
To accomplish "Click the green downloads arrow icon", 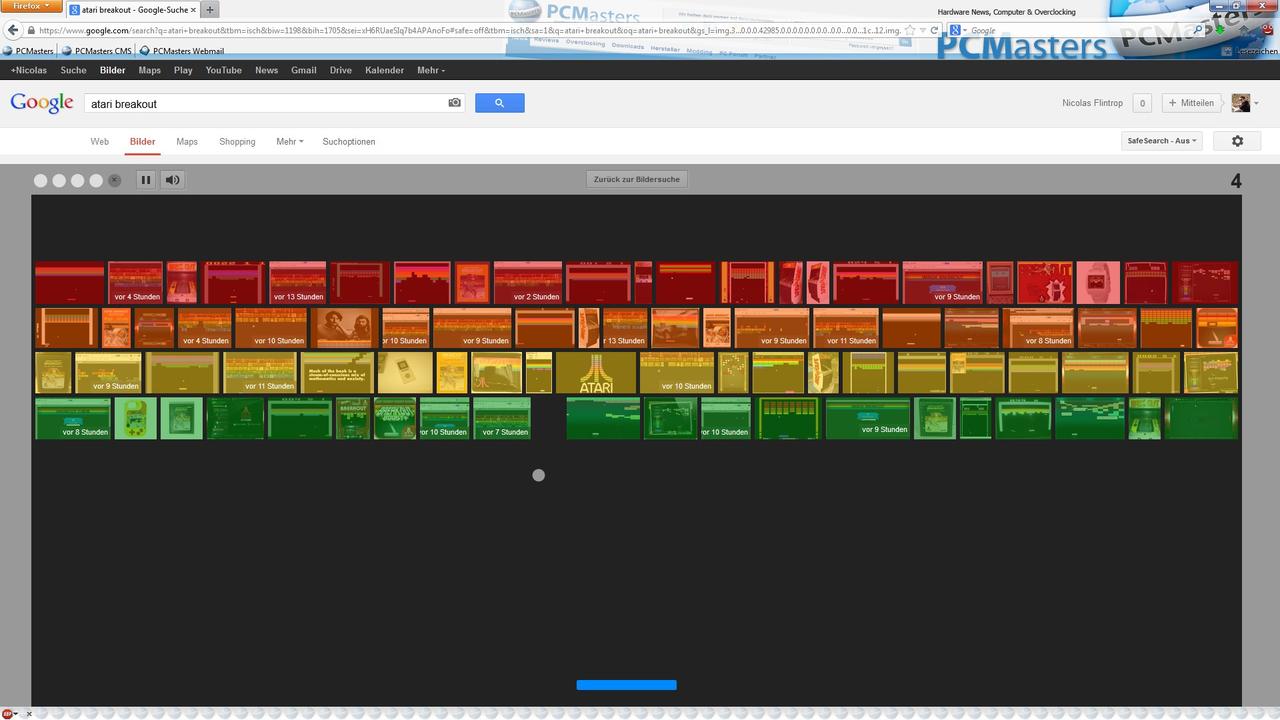I will click(1221, 31).
